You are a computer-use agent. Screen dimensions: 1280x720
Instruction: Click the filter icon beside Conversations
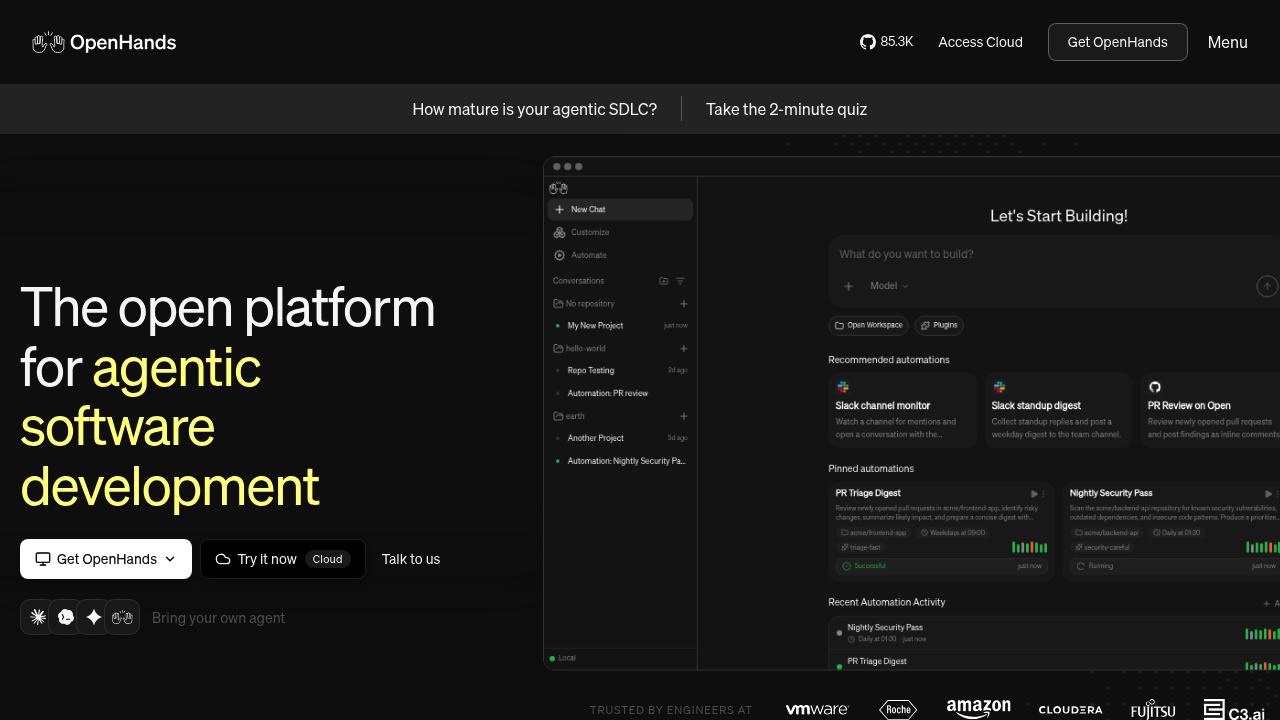pos(680,281)
